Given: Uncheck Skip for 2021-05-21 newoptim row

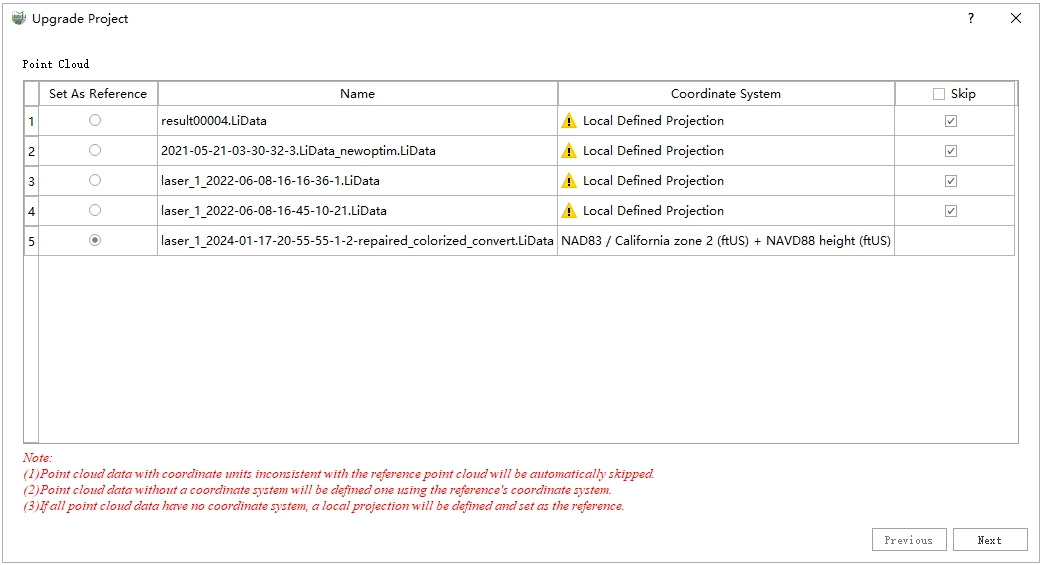Looking at the screenshot, I should pyautogui.click(x=951, y=151).
